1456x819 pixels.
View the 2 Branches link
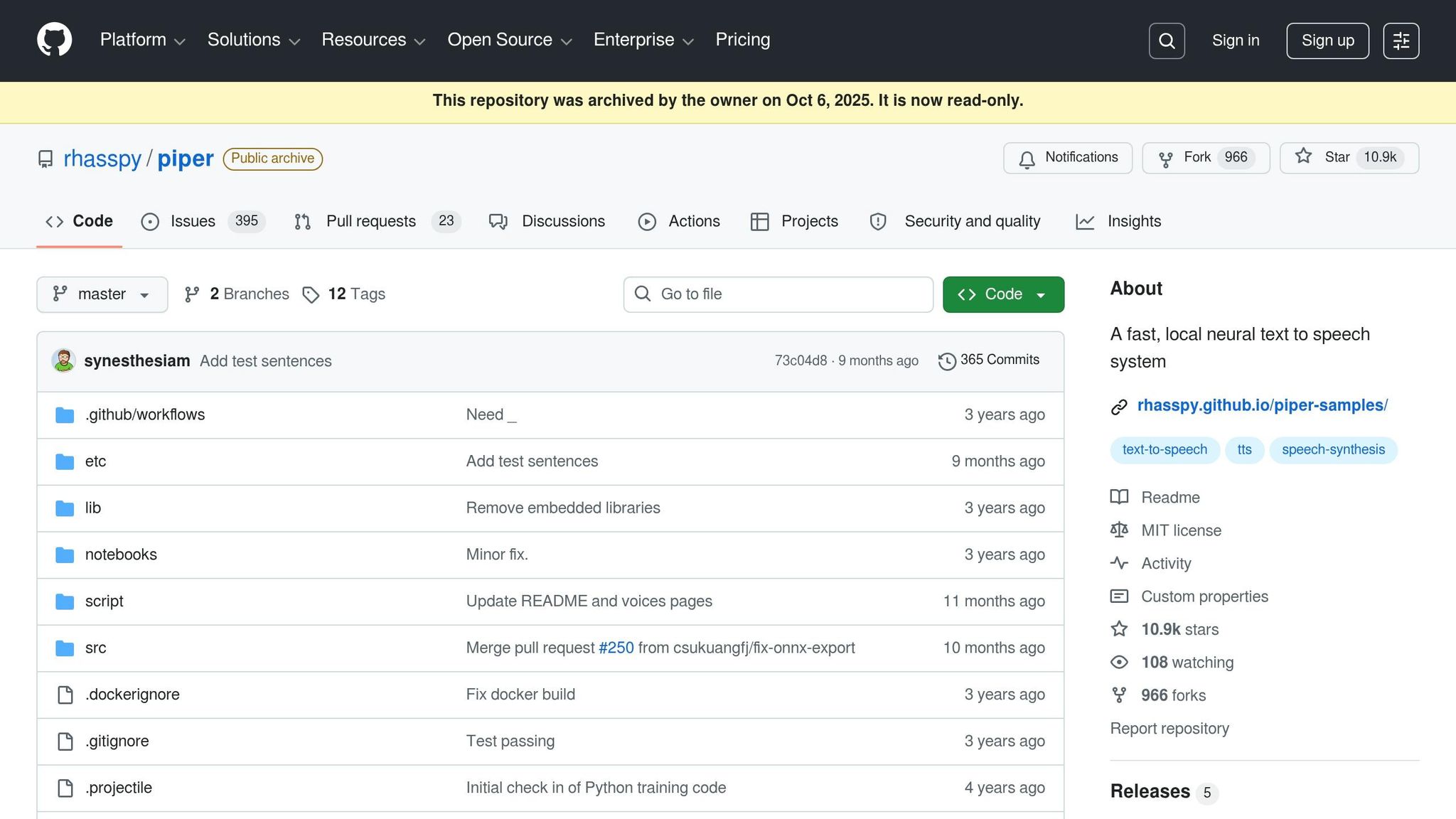coord(237,294)
